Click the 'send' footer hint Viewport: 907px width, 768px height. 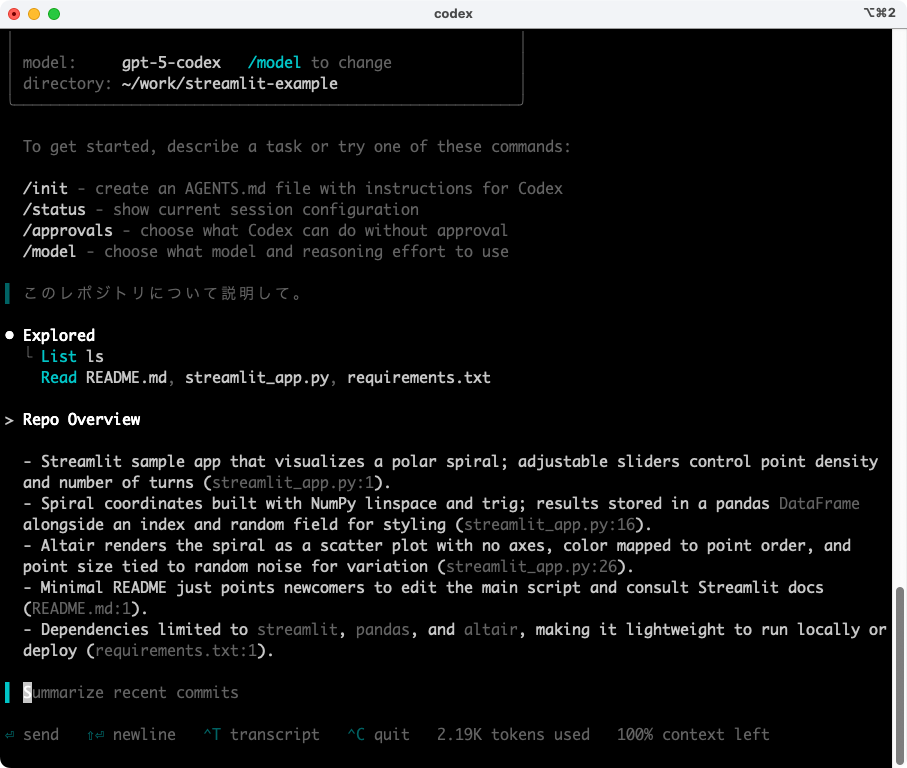(40, 735)
